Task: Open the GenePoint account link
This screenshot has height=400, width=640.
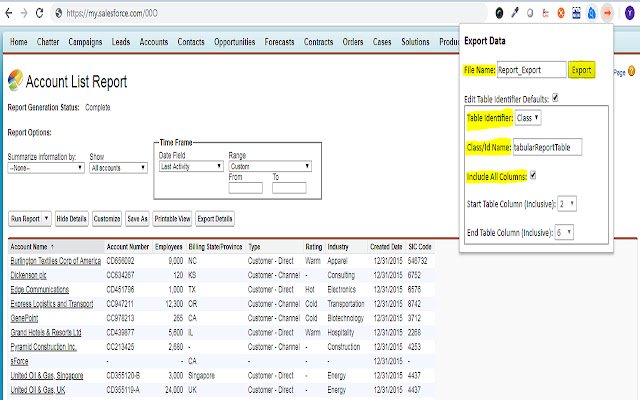Action: point(24,318)
